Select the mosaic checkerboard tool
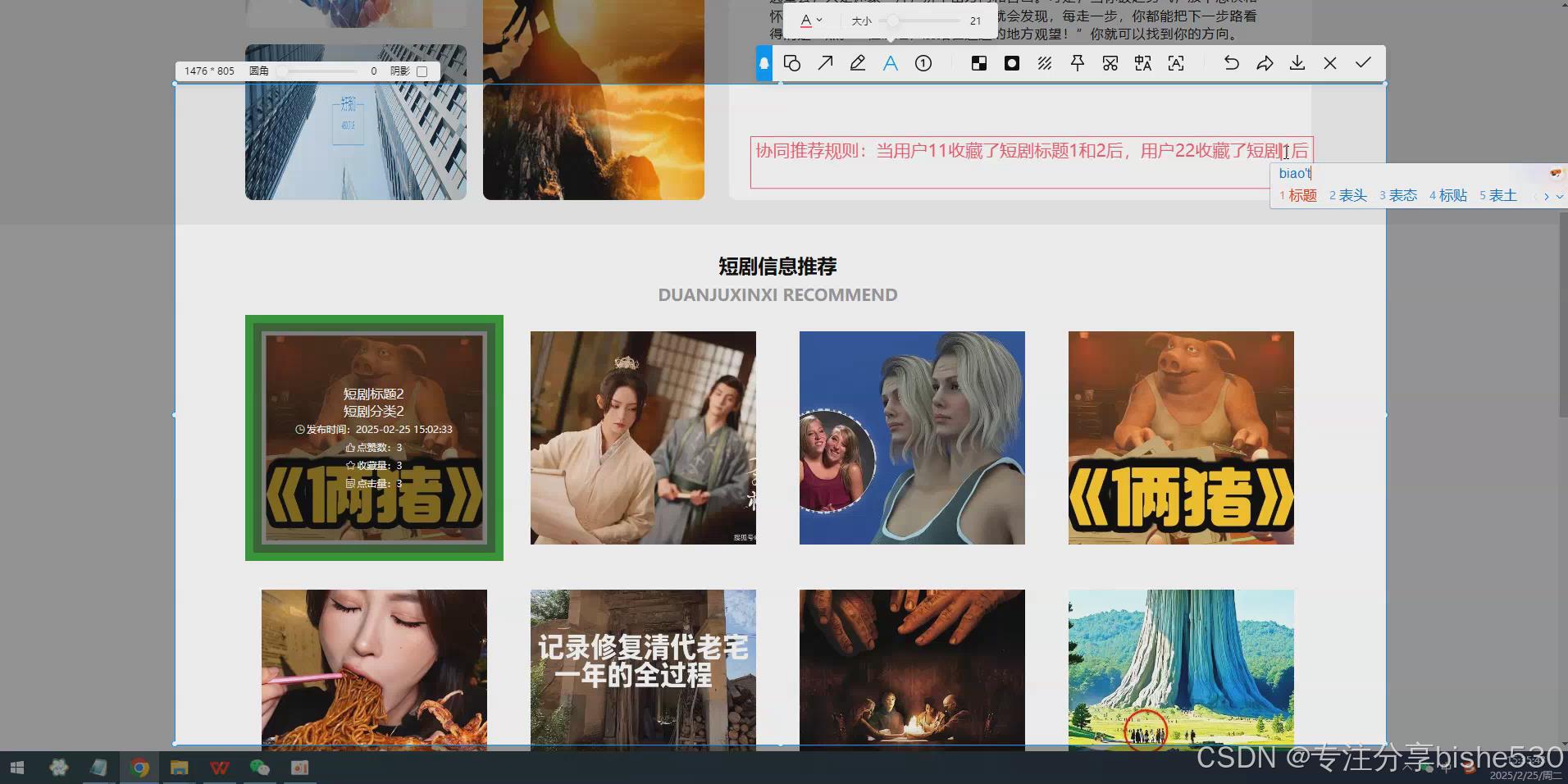 [x=979, y=63]
